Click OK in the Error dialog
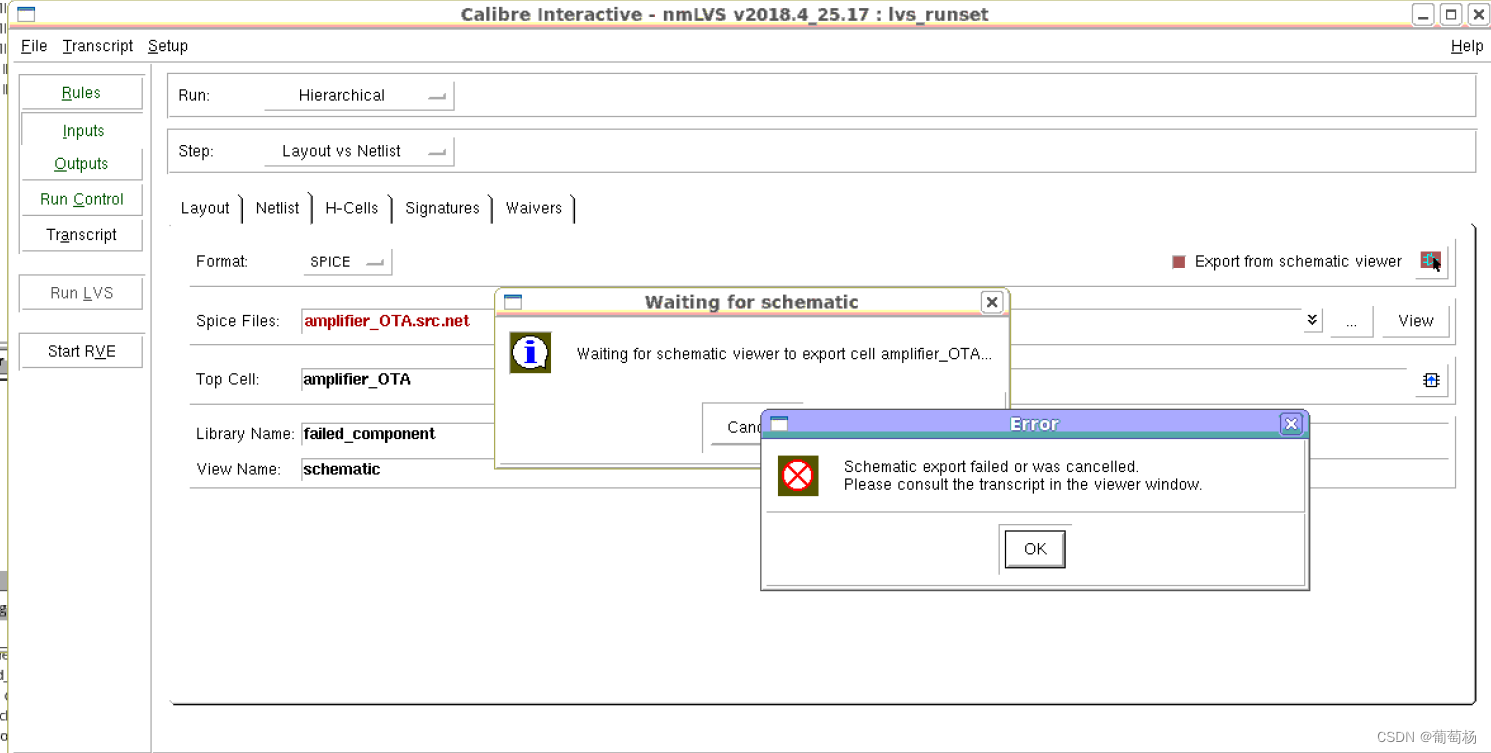1491x753 pixels. [1035, 549]
